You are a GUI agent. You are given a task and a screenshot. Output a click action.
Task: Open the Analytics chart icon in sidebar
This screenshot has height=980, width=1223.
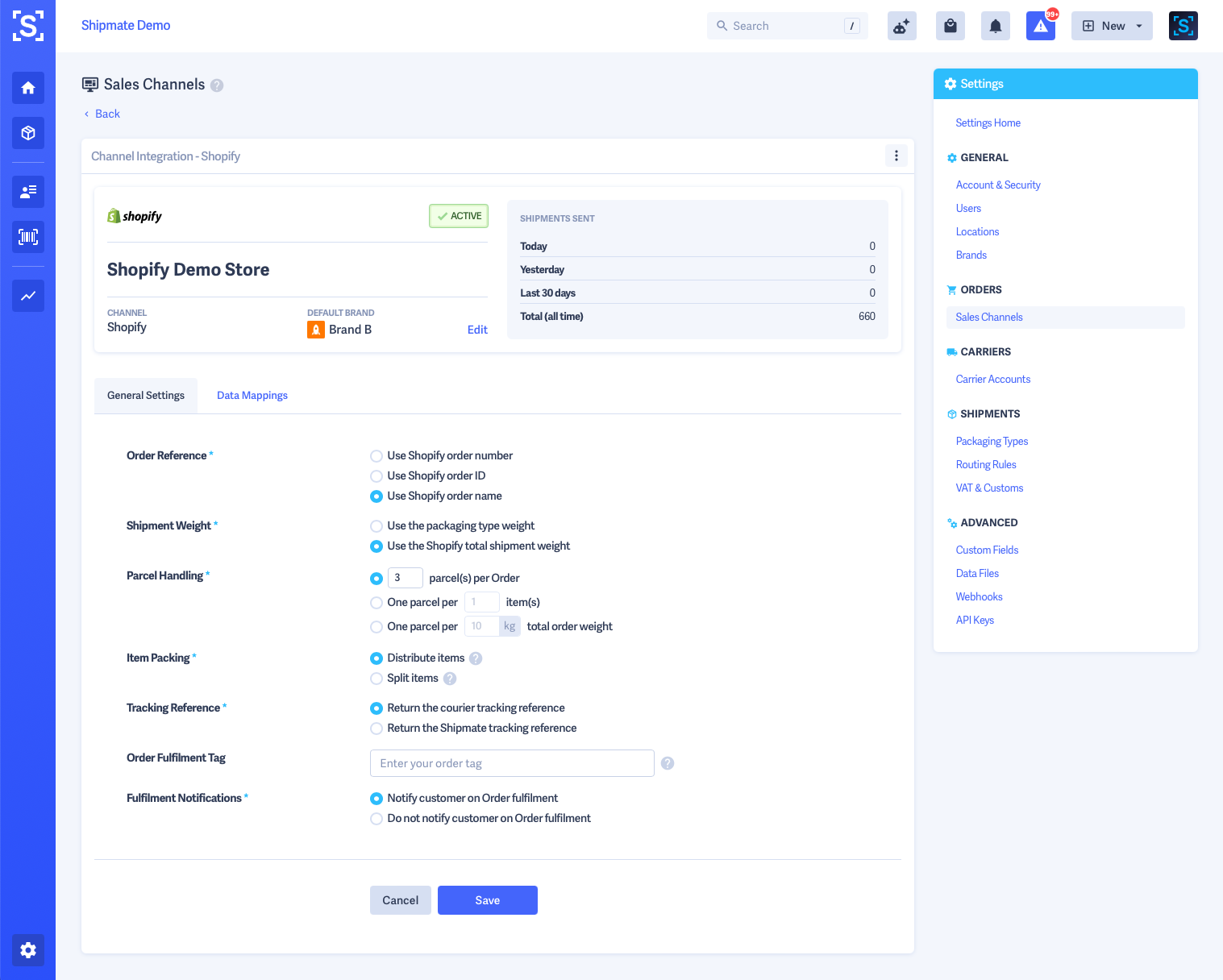[27, 296]
